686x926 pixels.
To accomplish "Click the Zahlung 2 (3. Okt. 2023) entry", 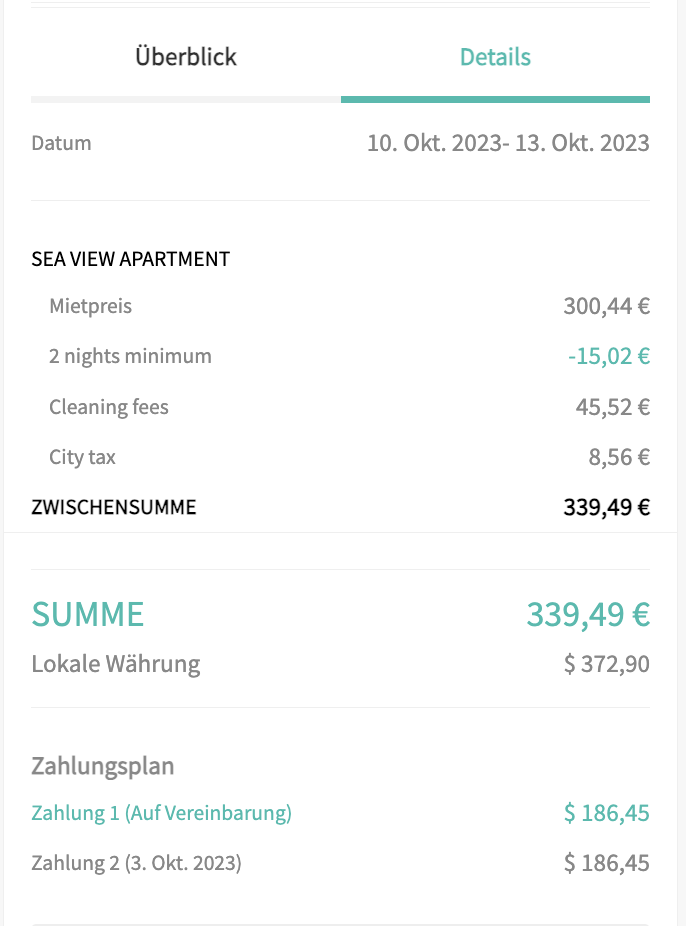I will (137, 863).
